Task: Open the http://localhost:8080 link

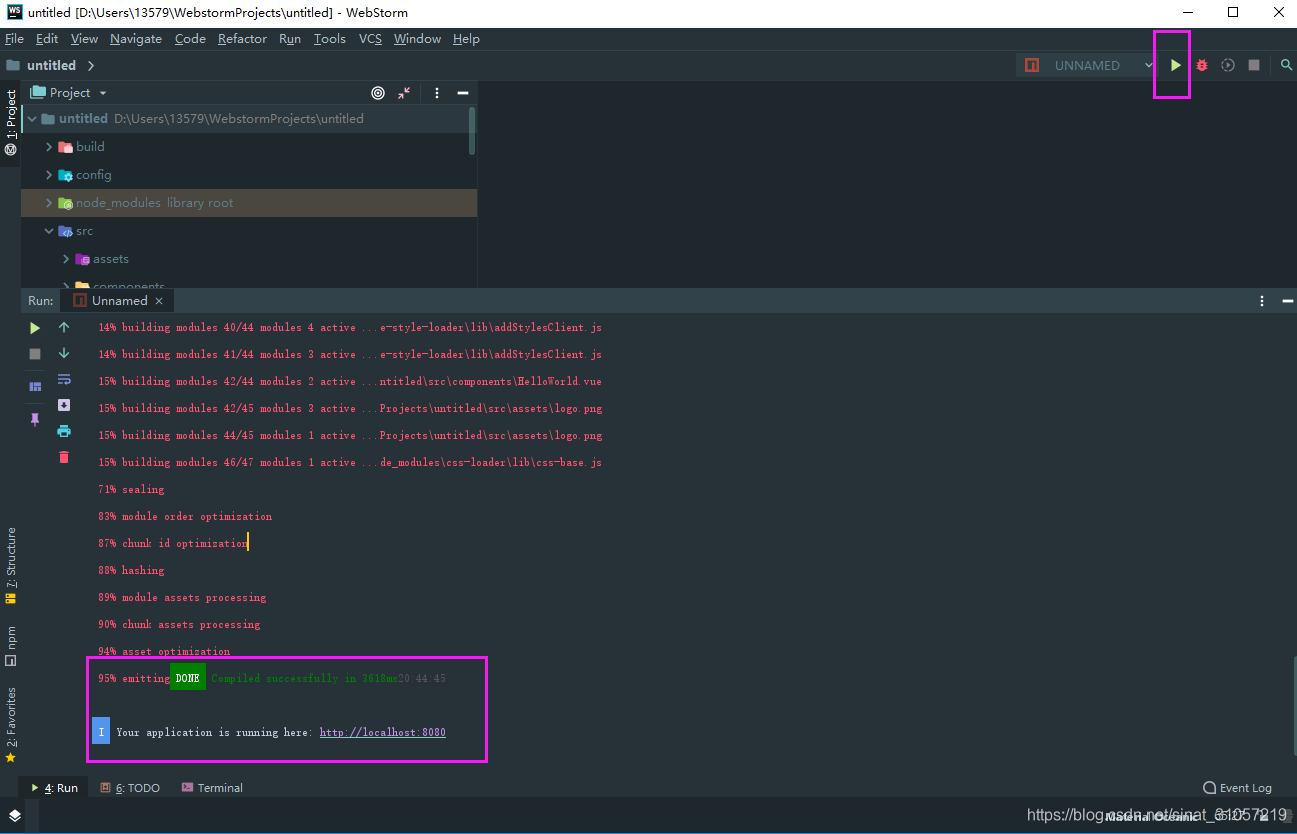Action: click(x=383, y=732)
